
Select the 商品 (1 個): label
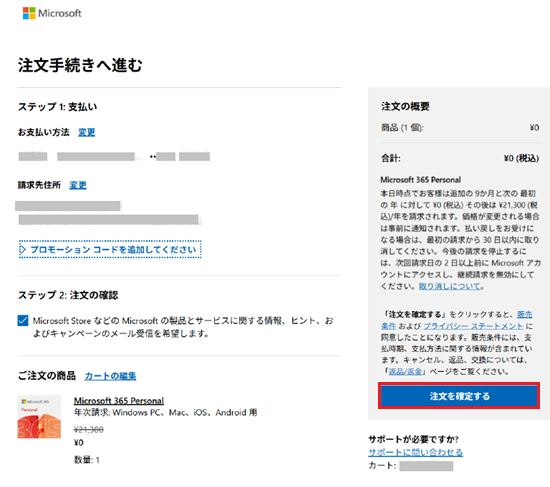tap(402, 128)
